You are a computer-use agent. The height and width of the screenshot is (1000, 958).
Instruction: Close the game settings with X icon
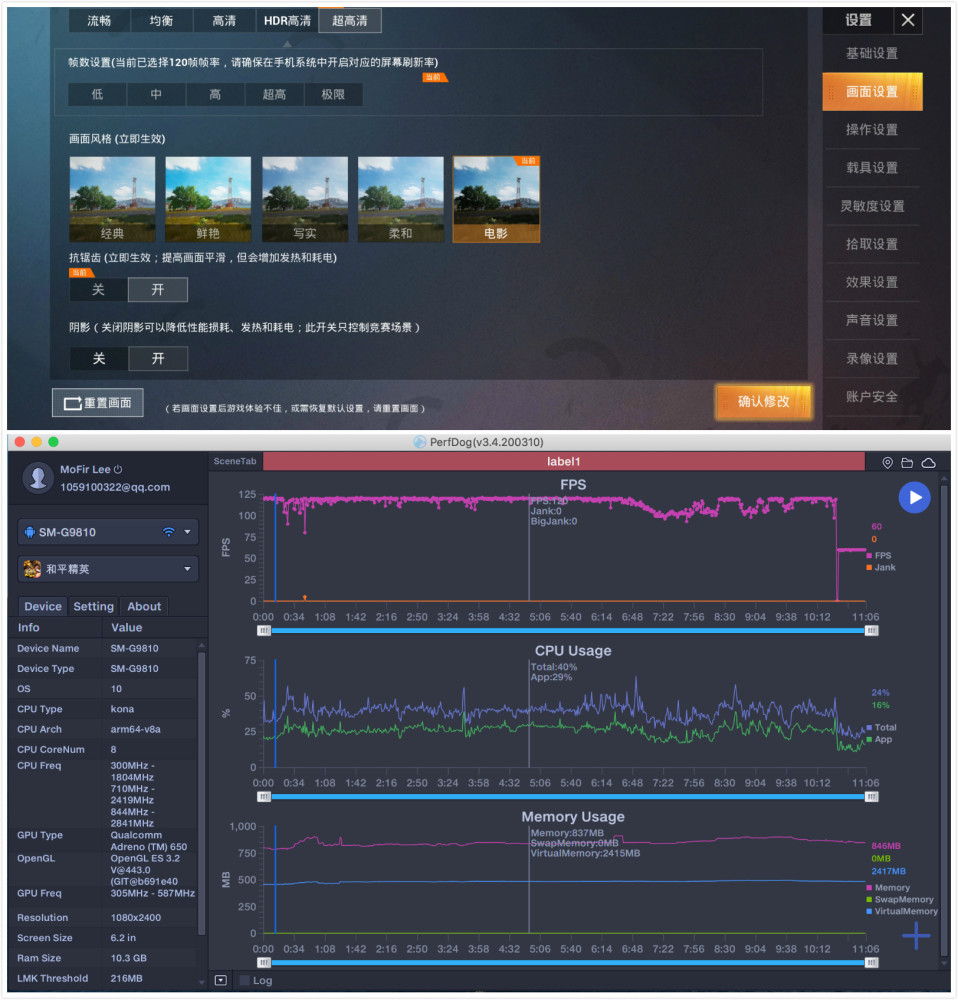[x=907, y=20]
